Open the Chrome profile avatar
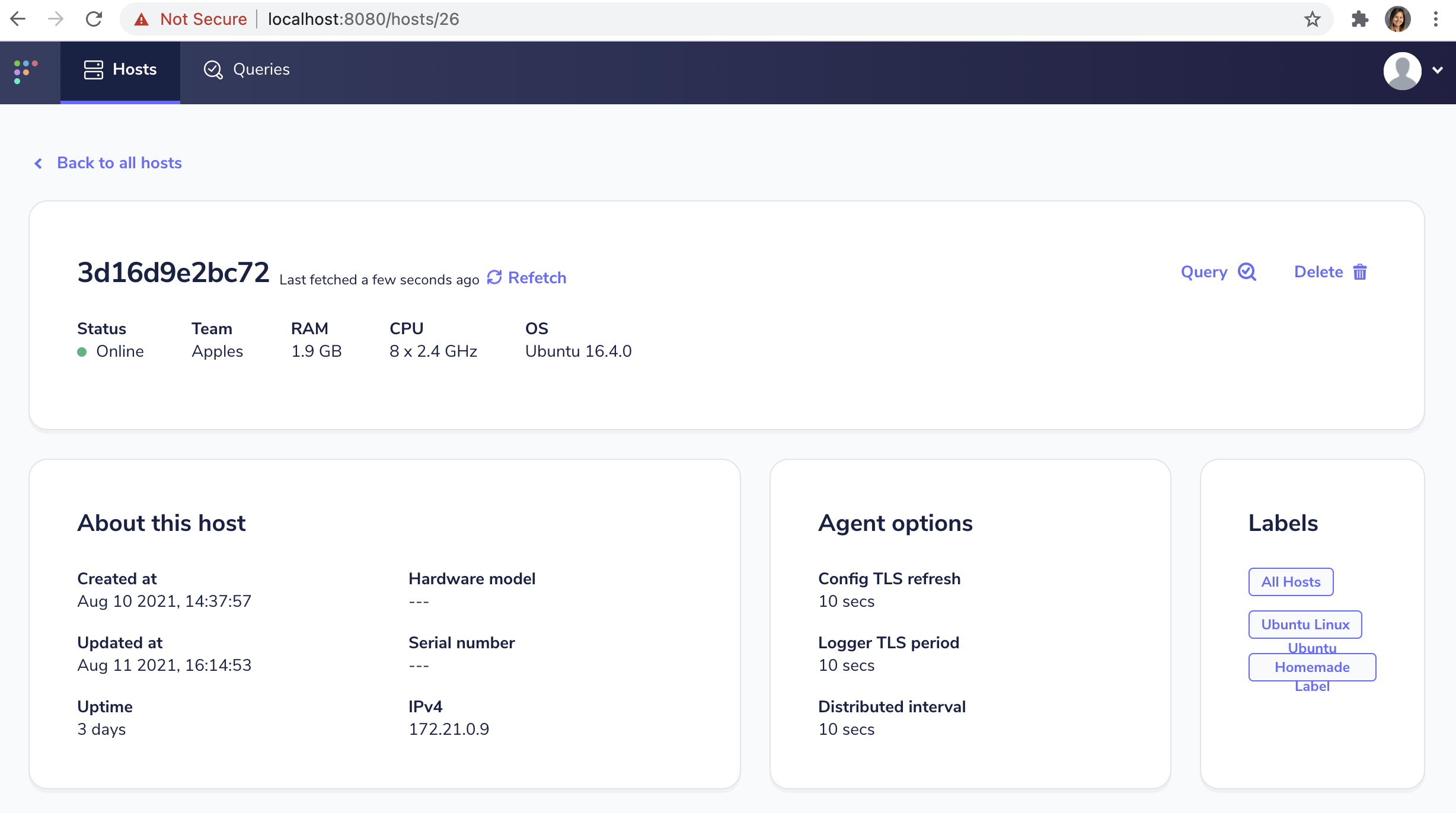Viewport: 1456px width, 813px height. [x=1398, y=20]
